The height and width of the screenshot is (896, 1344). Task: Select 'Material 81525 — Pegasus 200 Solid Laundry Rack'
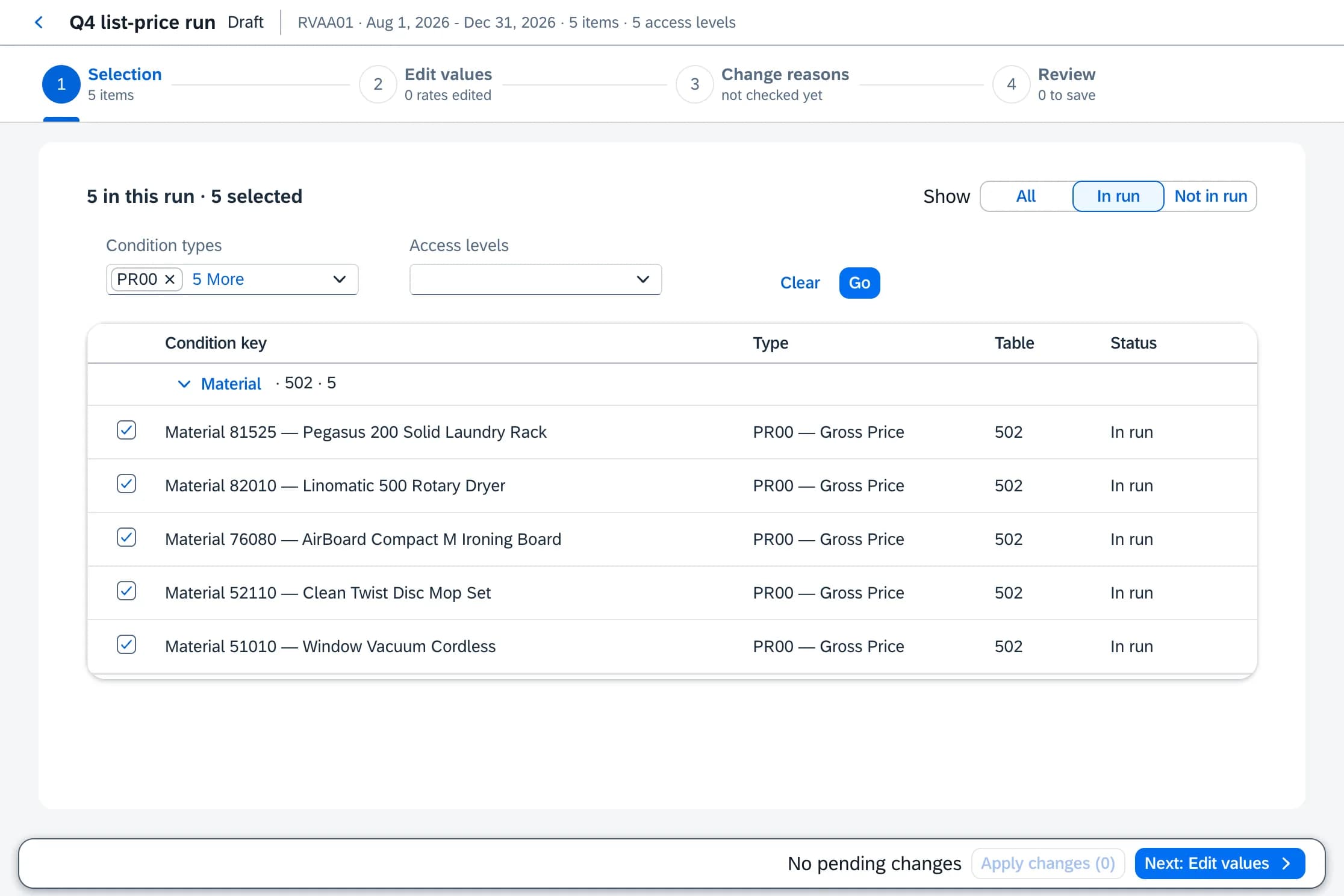(356, 432)
